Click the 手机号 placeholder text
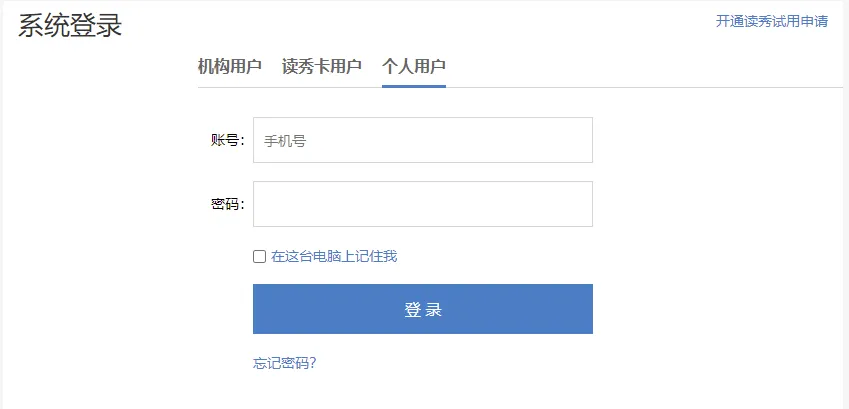849x409 pixels. point(285,141)
